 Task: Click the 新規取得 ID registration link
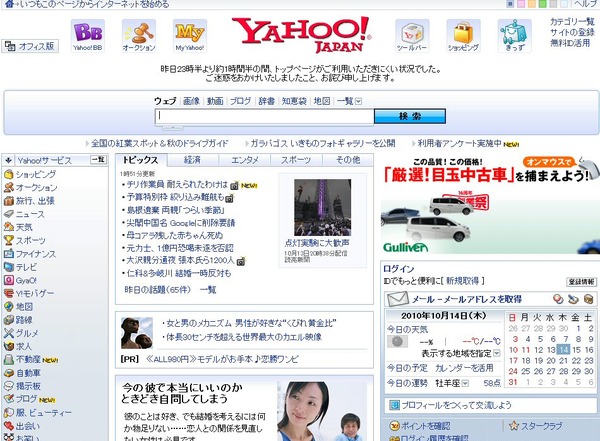pyautogui.click(x=464, y=282)
